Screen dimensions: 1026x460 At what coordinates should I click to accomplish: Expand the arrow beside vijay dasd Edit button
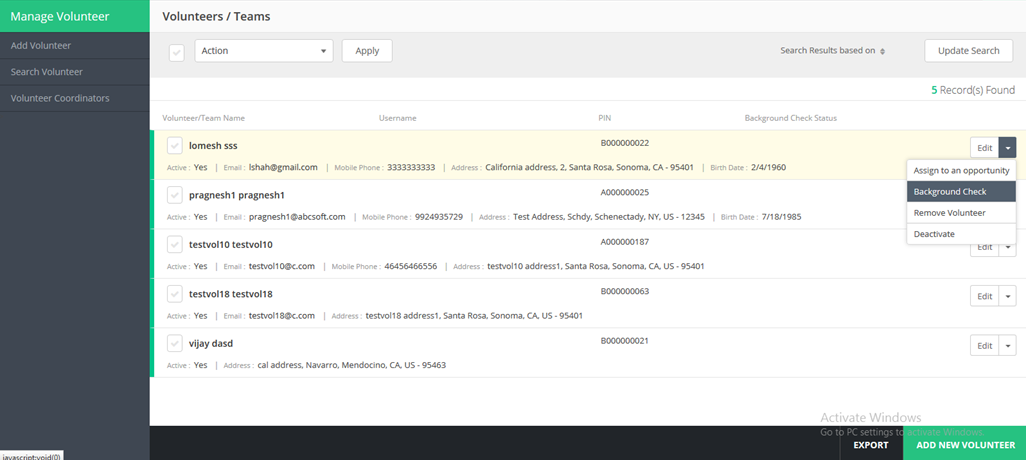pos(1008,345)
